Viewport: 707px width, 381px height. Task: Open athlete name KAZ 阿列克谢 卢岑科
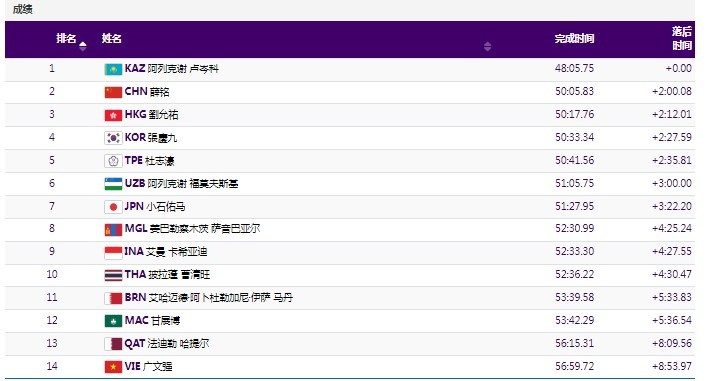pyautogui.click(x=172, y=69)
